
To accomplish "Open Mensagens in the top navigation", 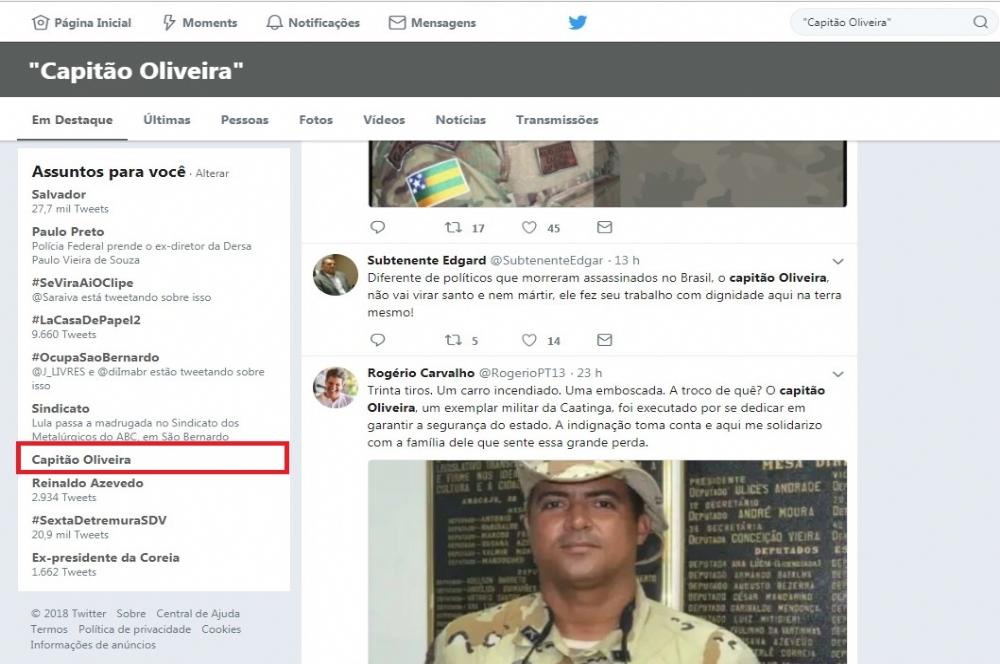I will [x=432, y=22].
